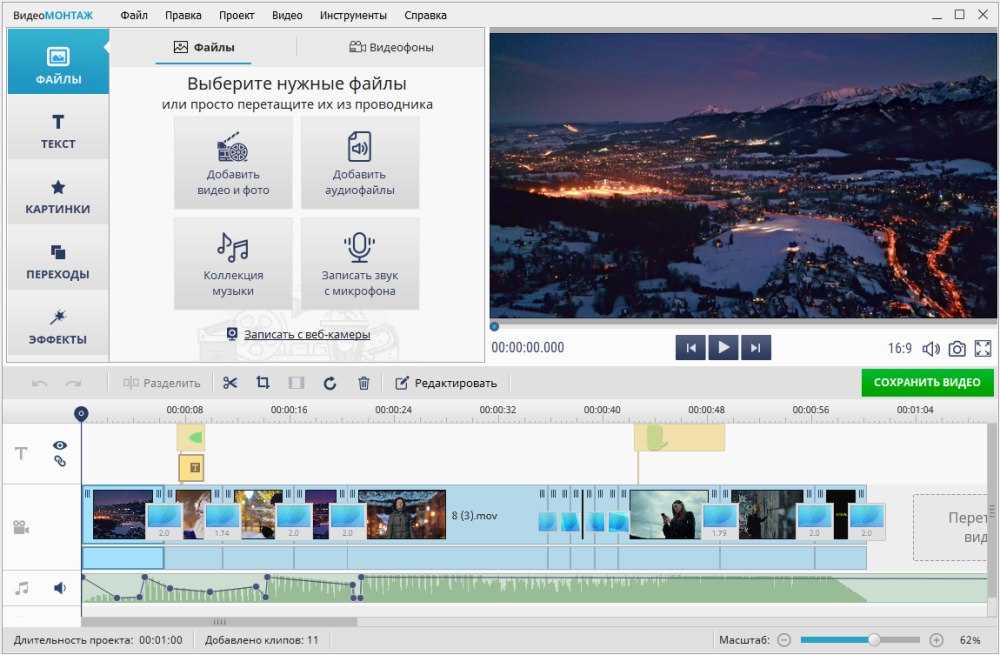Viewport: 1000px width, 655px height.
Task: Click the СОХРАНИТЬ ВИДЕО button
Action: (x=927, y=383)
